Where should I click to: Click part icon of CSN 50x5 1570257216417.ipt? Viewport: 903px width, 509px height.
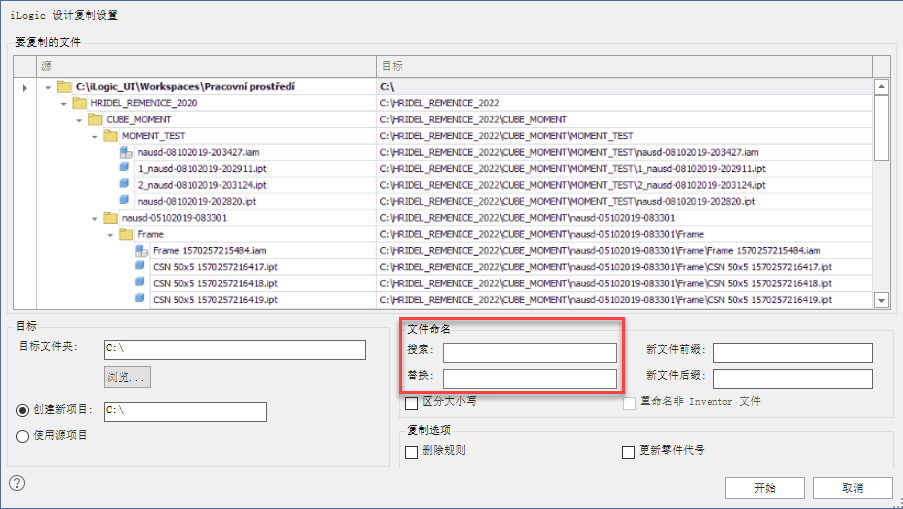point(139,266)
